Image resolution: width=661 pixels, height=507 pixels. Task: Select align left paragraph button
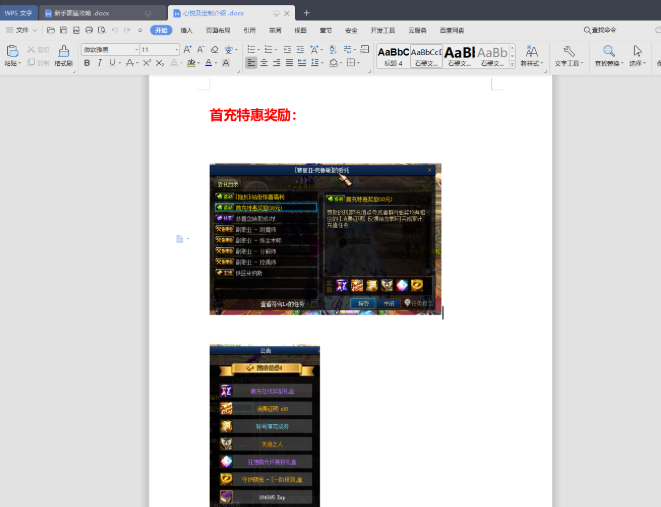pos(251,63)
